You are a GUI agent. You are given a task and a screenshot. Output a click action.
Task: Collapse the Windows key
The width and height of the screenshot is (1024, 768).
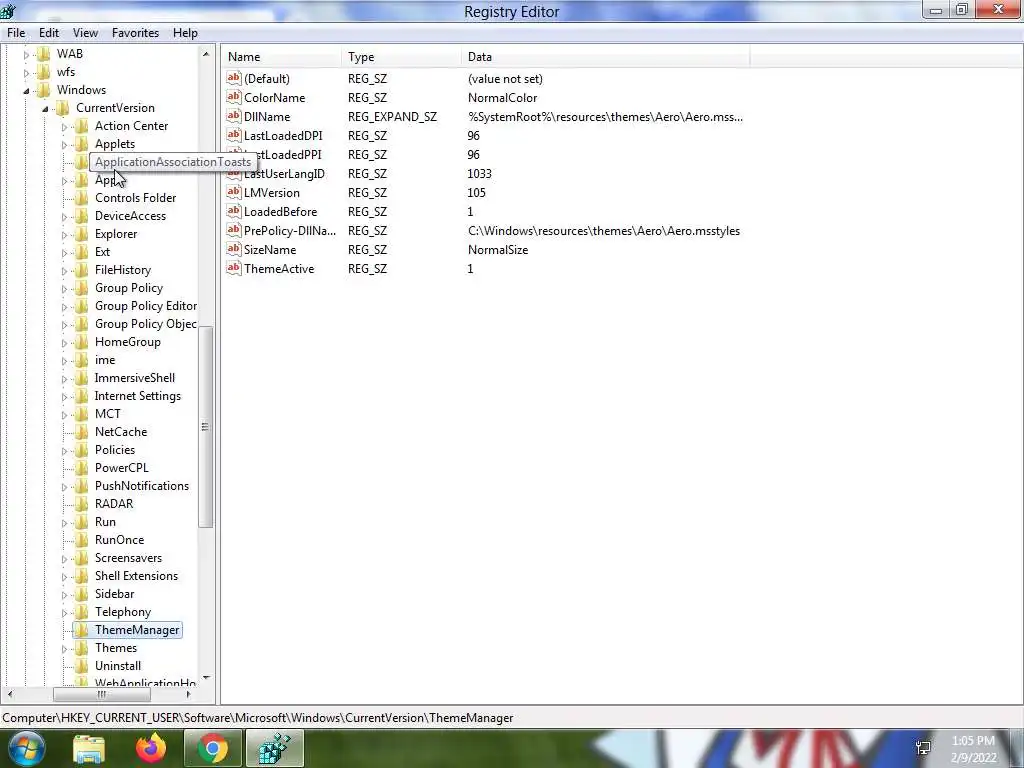[26, 90]
